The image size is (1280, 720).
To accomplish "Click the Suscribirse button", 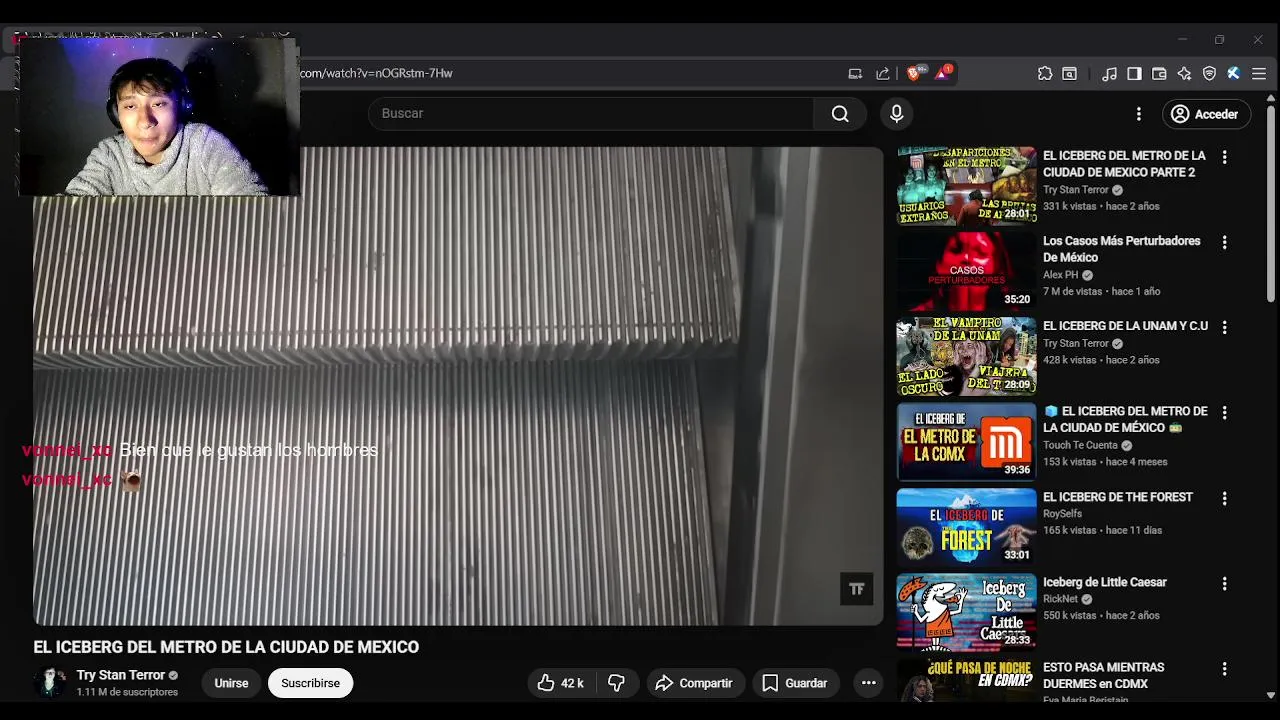I will point(310,683).
